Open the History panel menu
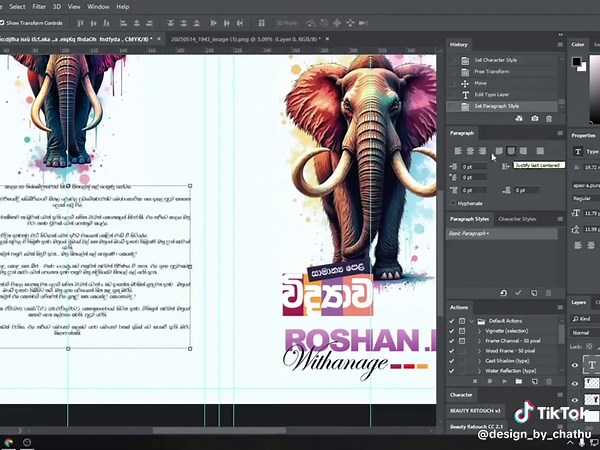Image resolution: width=600 pixels, height=450 pixels. pyautogui.click(x=560, y=45)
